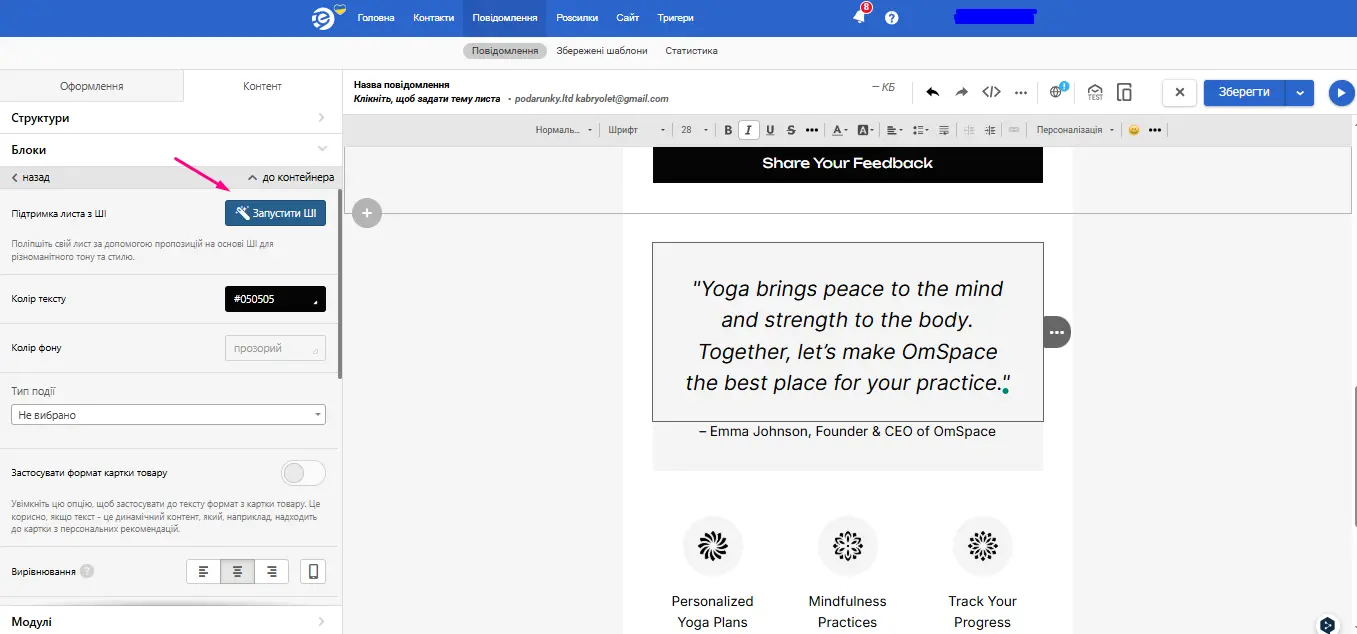Redo the last action

pyautogui.click(x=961, y=92)
